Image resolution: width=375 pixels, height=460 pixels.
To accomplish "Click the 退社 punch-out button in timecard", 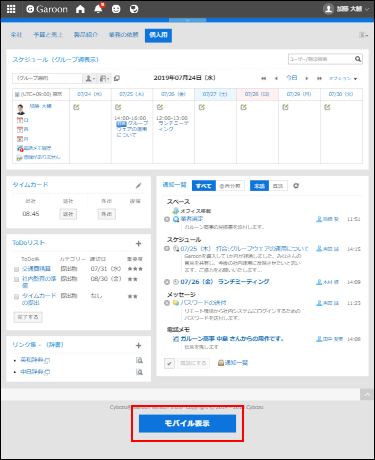I will click(68, 214).
